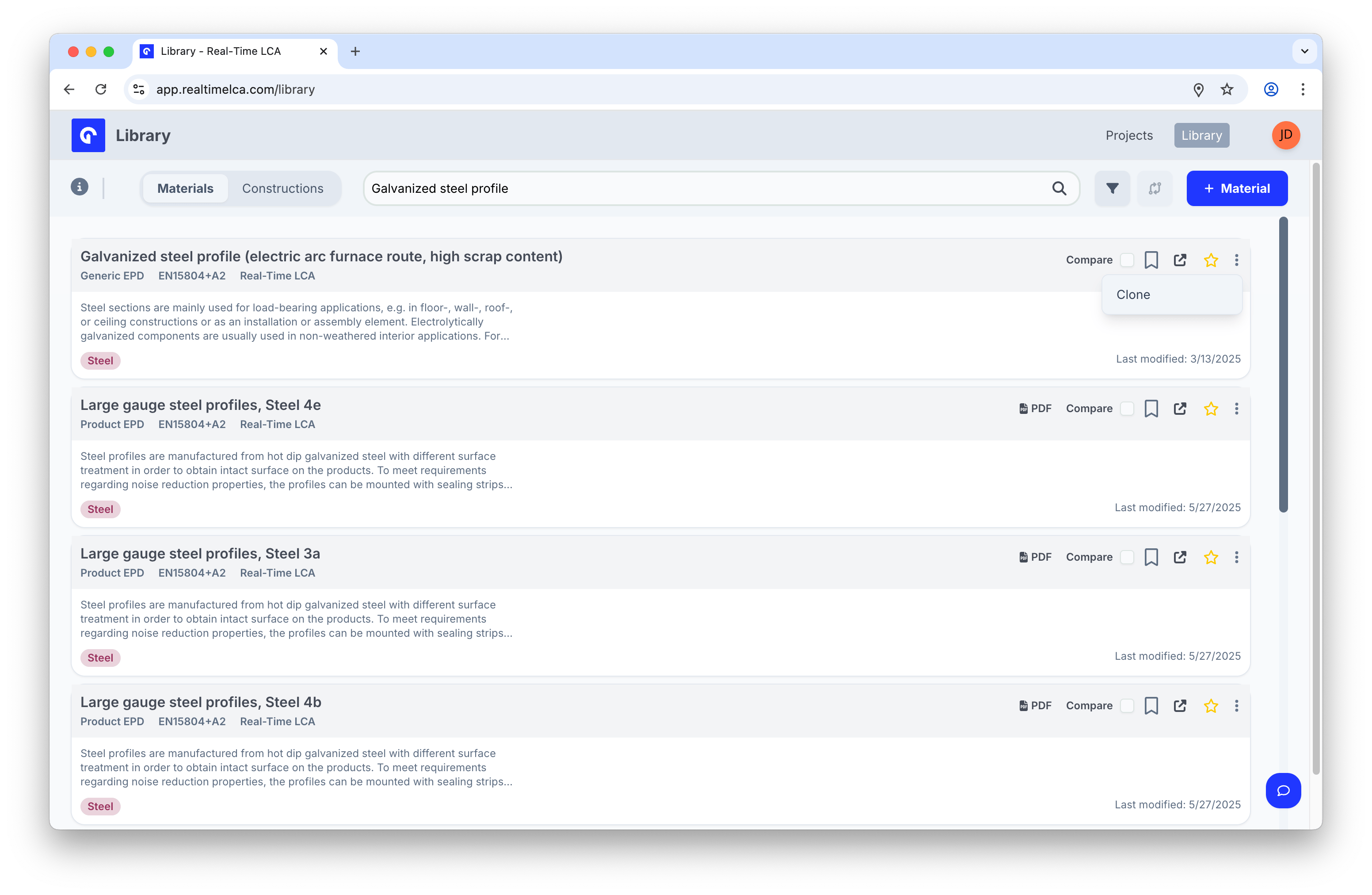Open Steel 3a material in external view

[1180, 557]
